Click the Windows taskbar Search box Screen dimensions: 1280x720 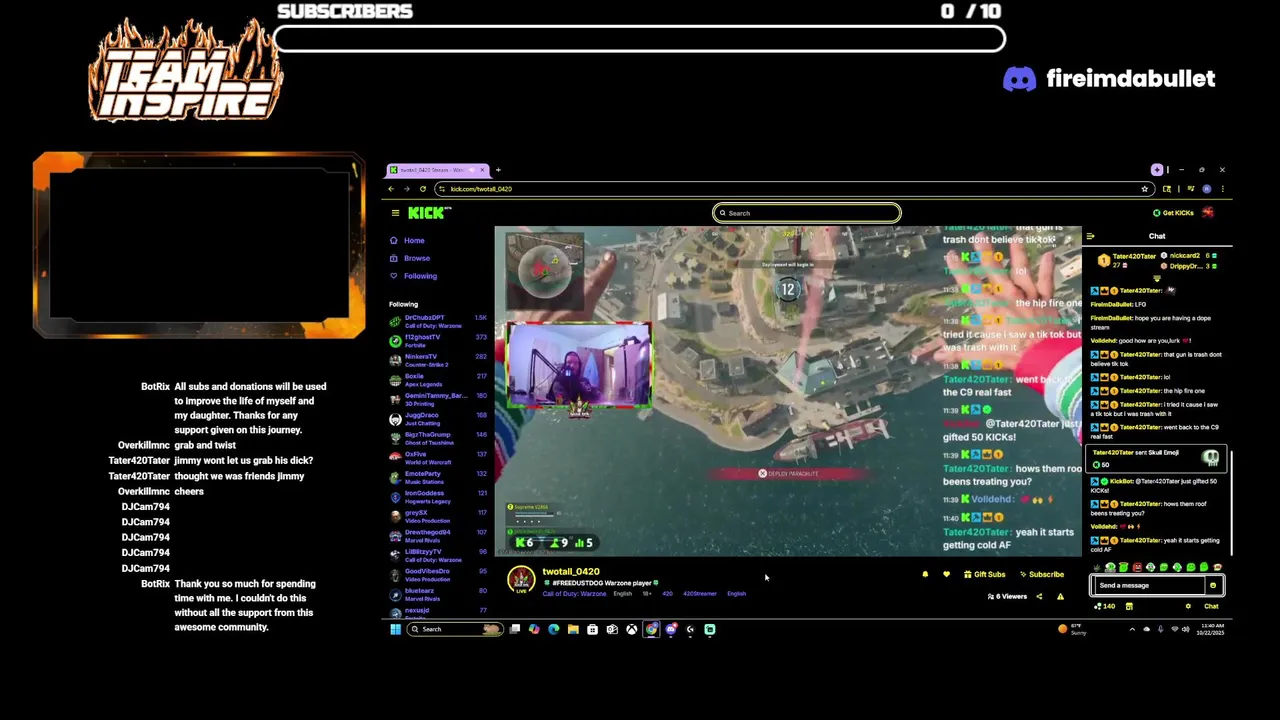coord(454,629)
